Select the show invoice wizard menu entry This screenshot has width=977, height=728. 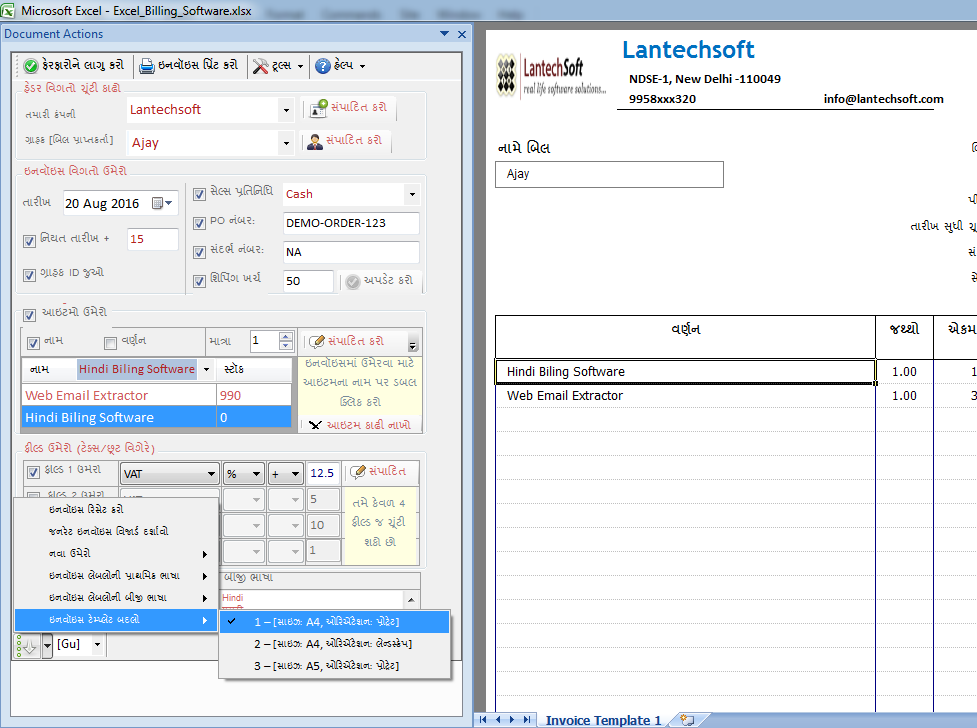coord(117,532)
